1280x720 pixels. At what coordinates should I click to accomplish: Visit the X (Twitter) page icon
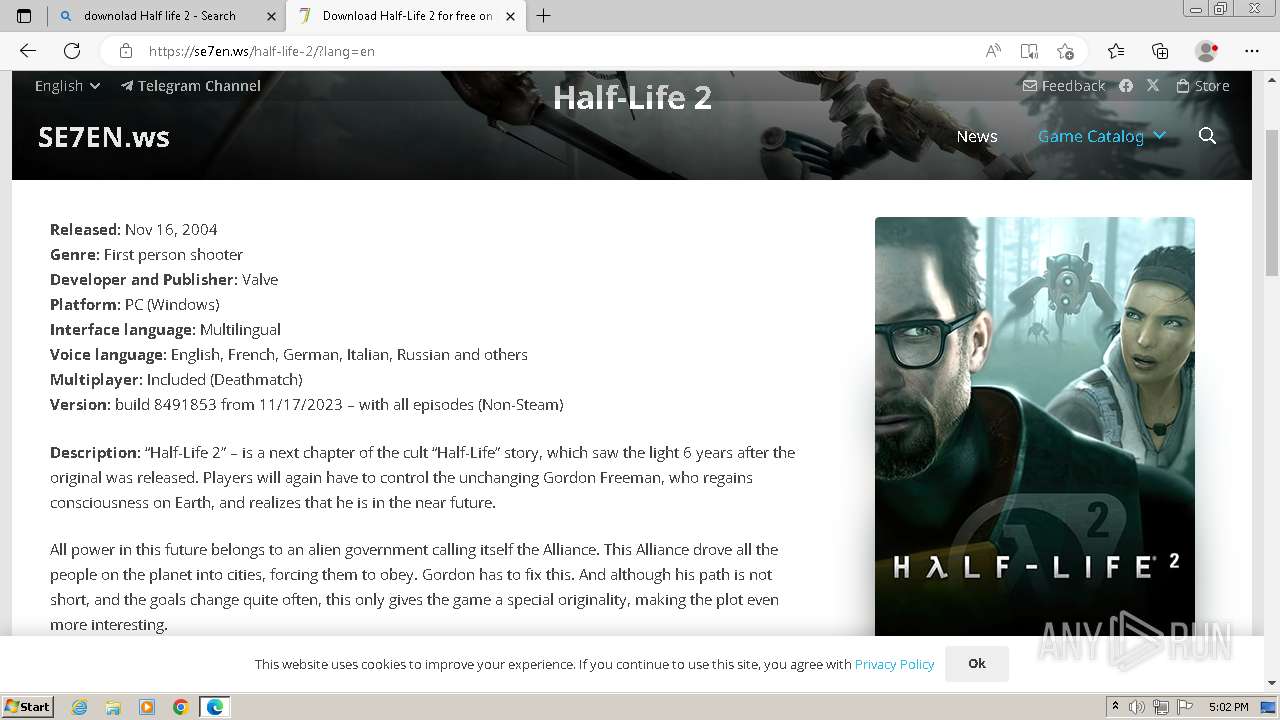tap(1153, 86)
